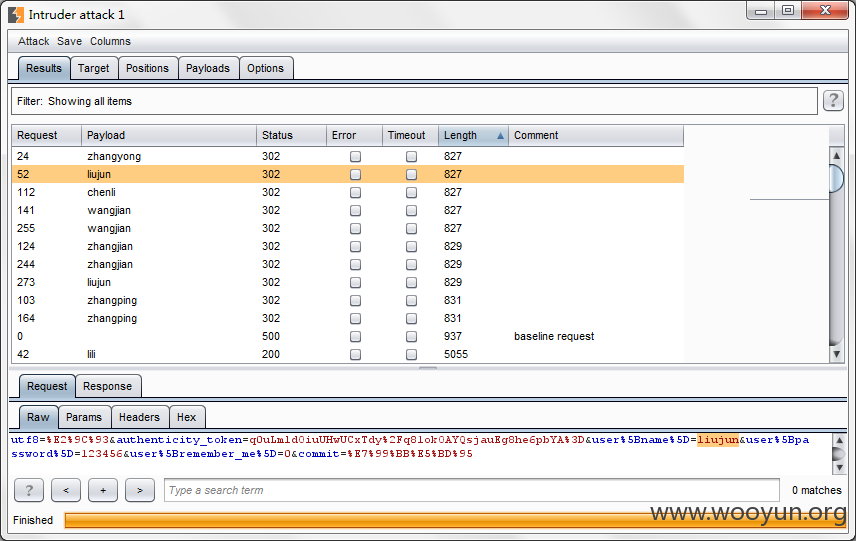The height and width of the screenshot is (541, 856).
Task: Select the lili row with status 200
Action: 348,354
